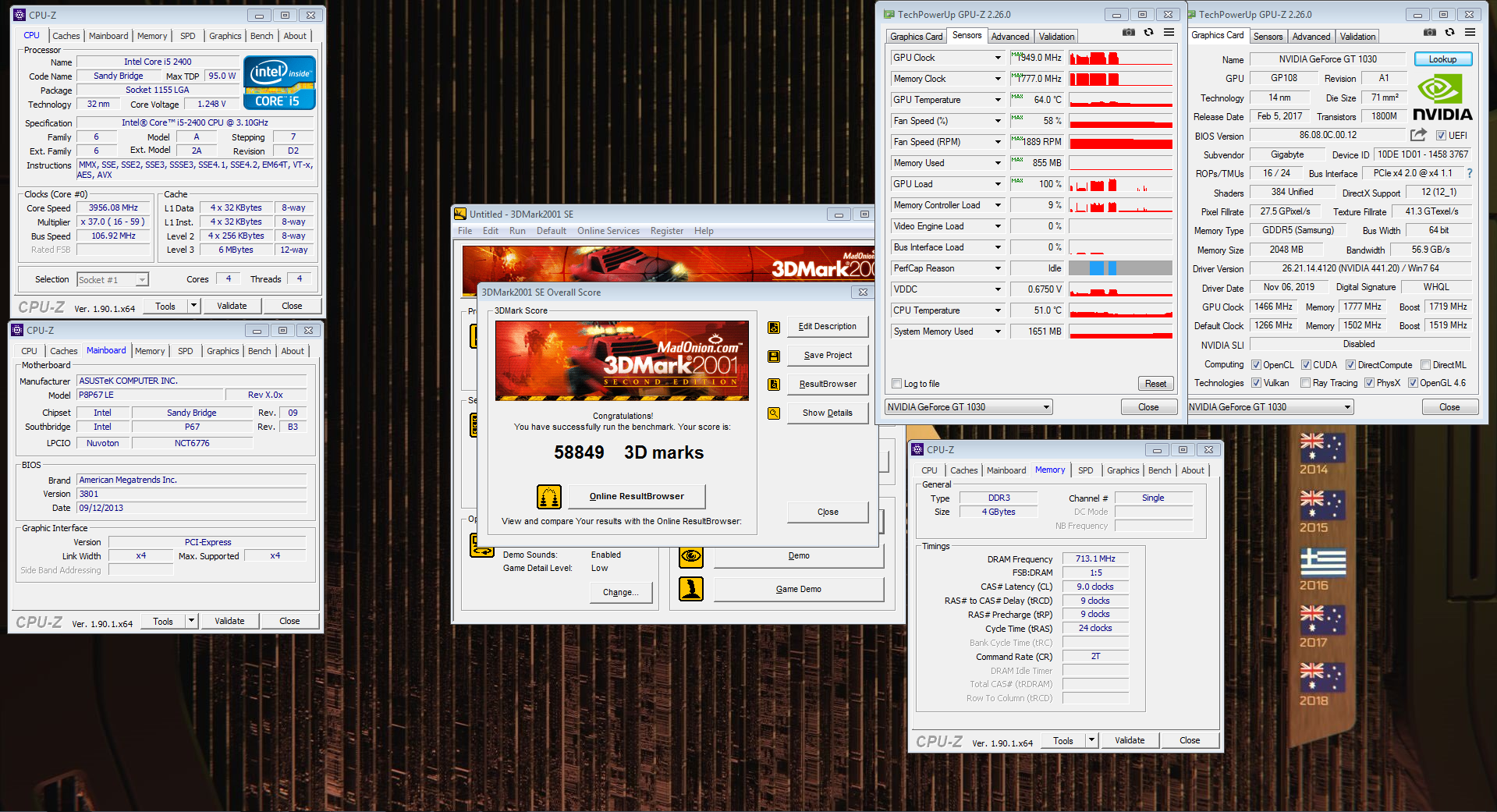Click the Edit Description notepad icon
Screen dimensions: 1497x812
click(774, 328)
